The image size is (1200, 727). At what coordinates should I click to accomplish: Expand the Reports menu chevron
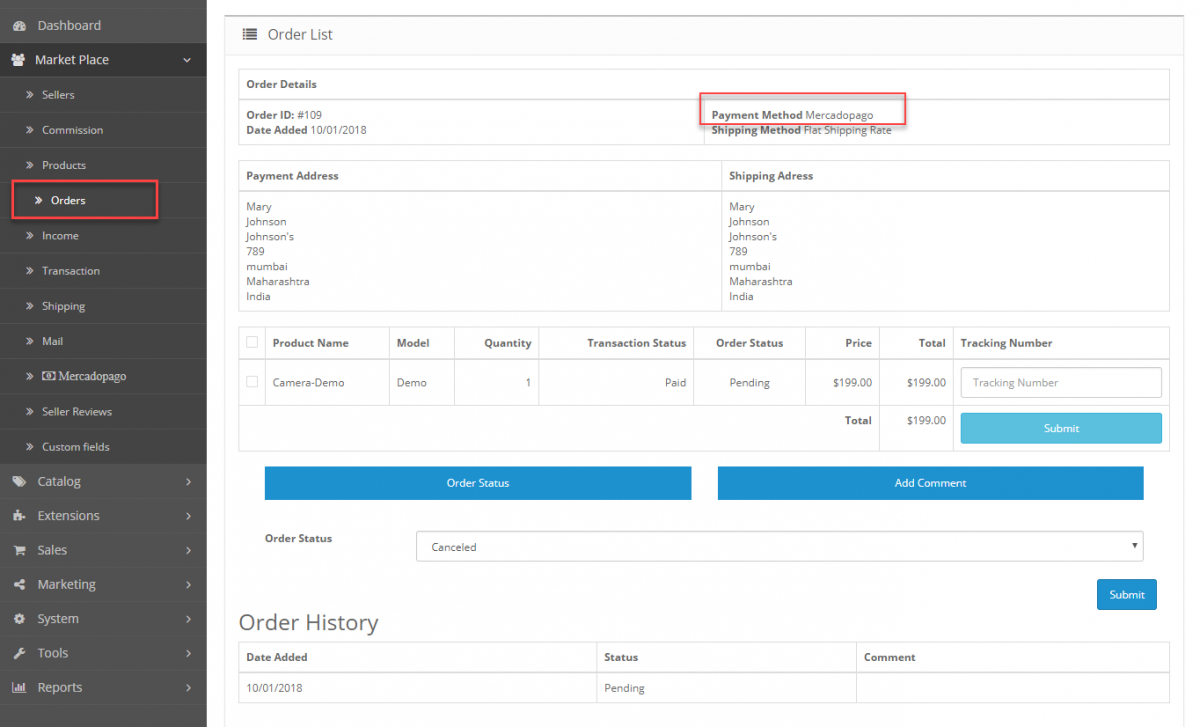[x=188, y=688]
